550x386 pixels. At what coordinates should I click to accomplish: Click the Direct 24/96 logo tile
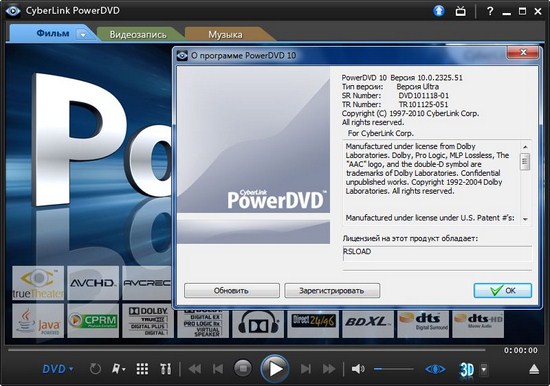click(313, 324)
